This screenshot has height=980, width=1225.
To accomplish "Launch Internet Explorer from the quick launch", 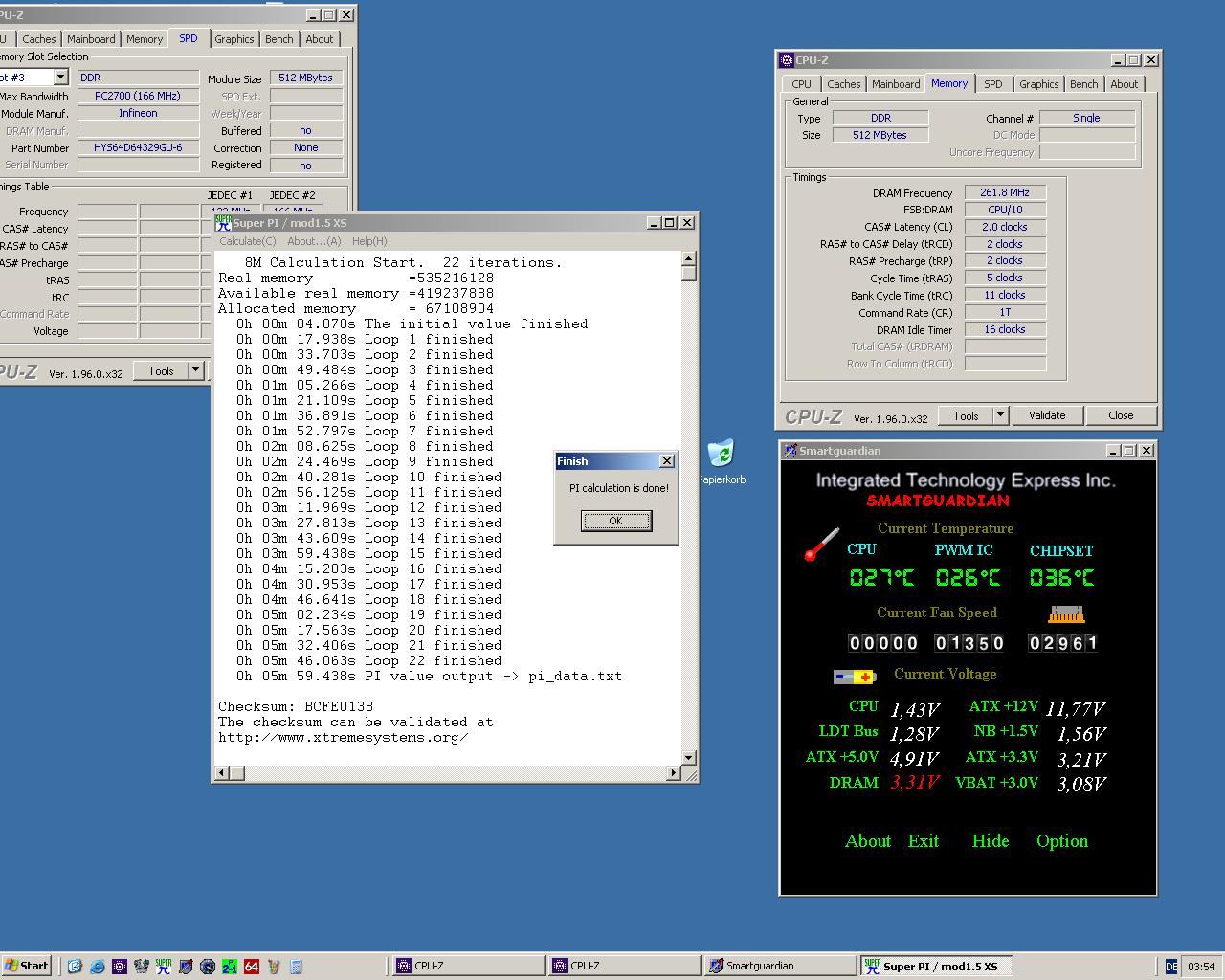I will pyautogui.click(x=97, y=967).
